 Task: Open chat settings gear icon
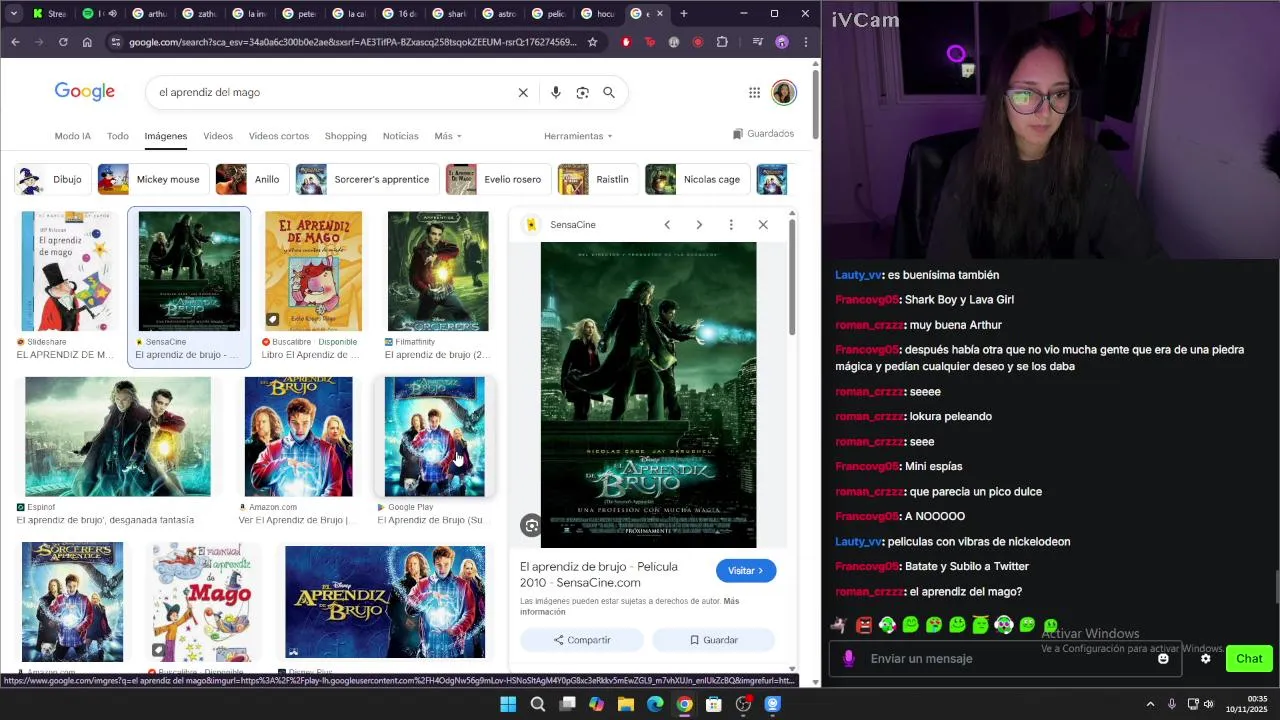tap(1205, 659)
